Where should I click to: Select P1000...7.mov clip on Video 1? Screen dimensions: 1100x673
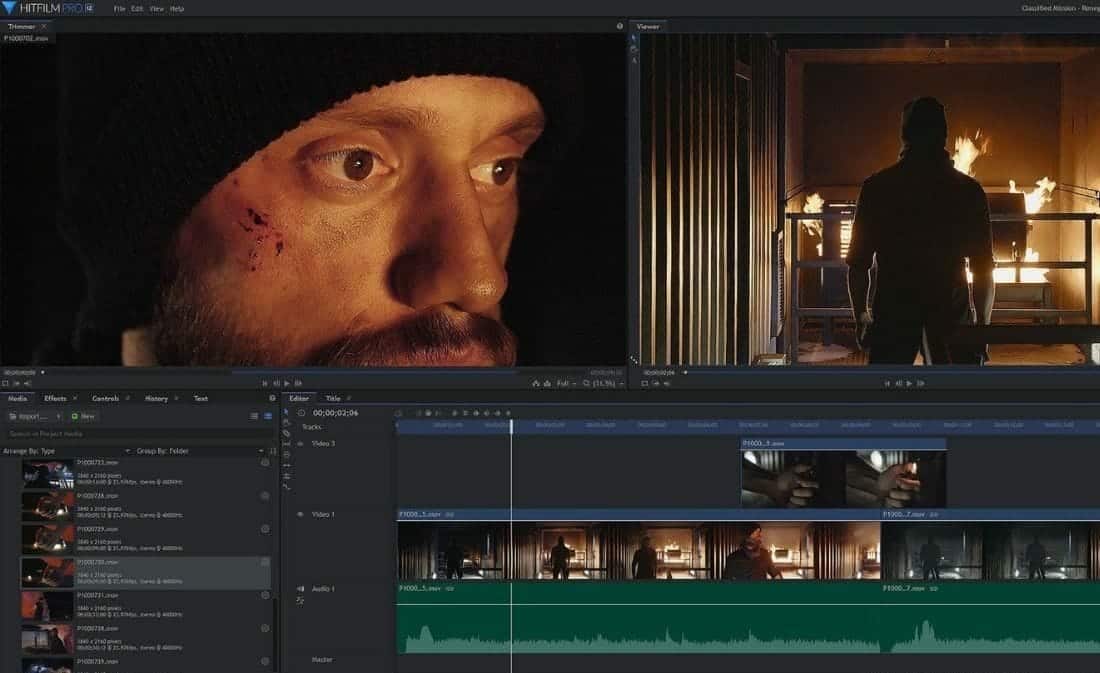tap(991, 545)
